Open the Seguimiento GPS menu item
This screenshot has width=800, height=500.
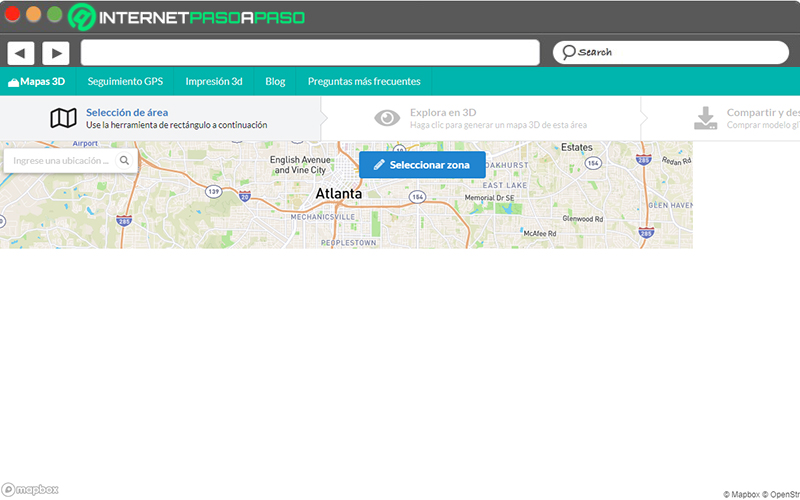125,82
